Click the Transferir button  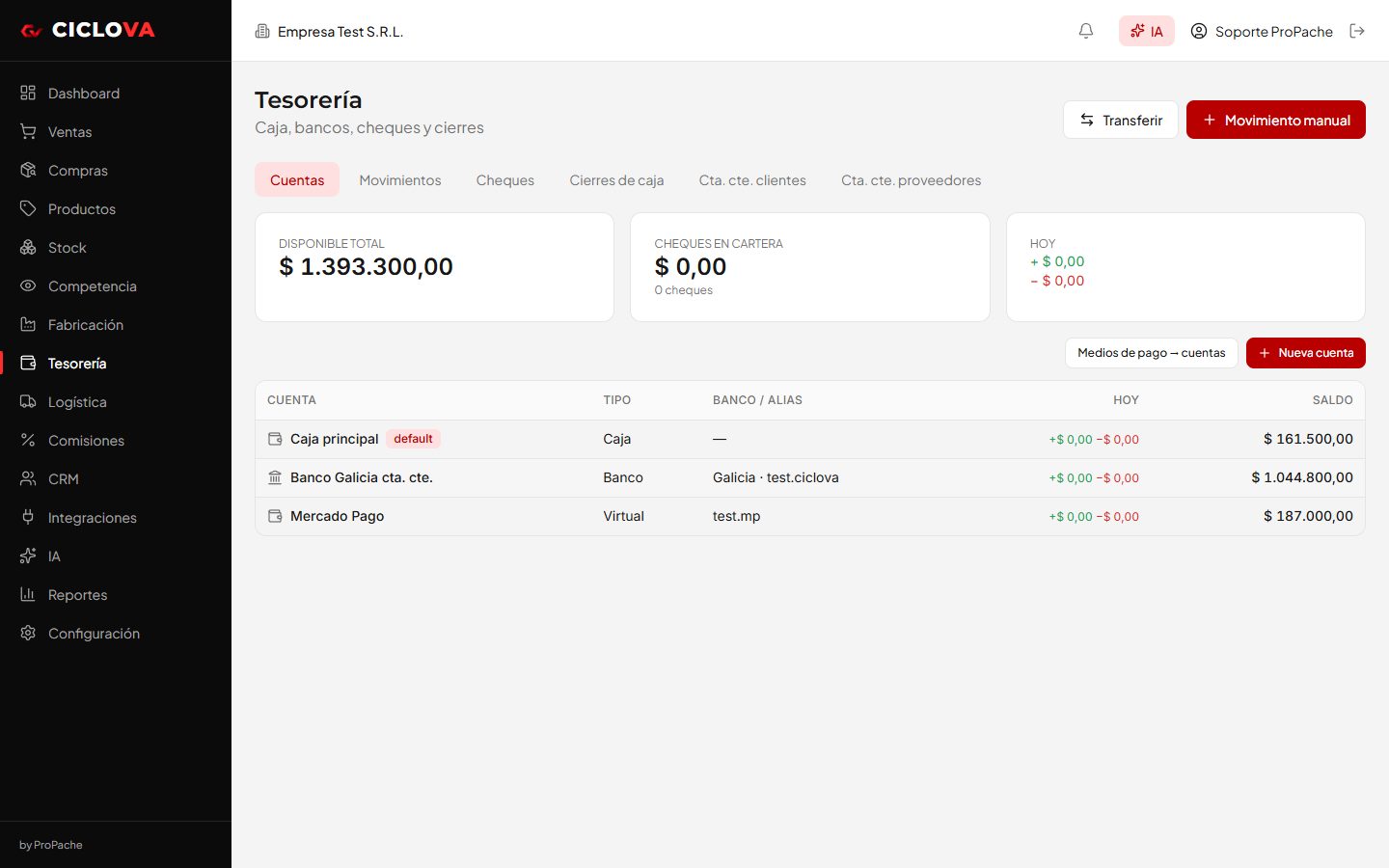click(1121, 120)
